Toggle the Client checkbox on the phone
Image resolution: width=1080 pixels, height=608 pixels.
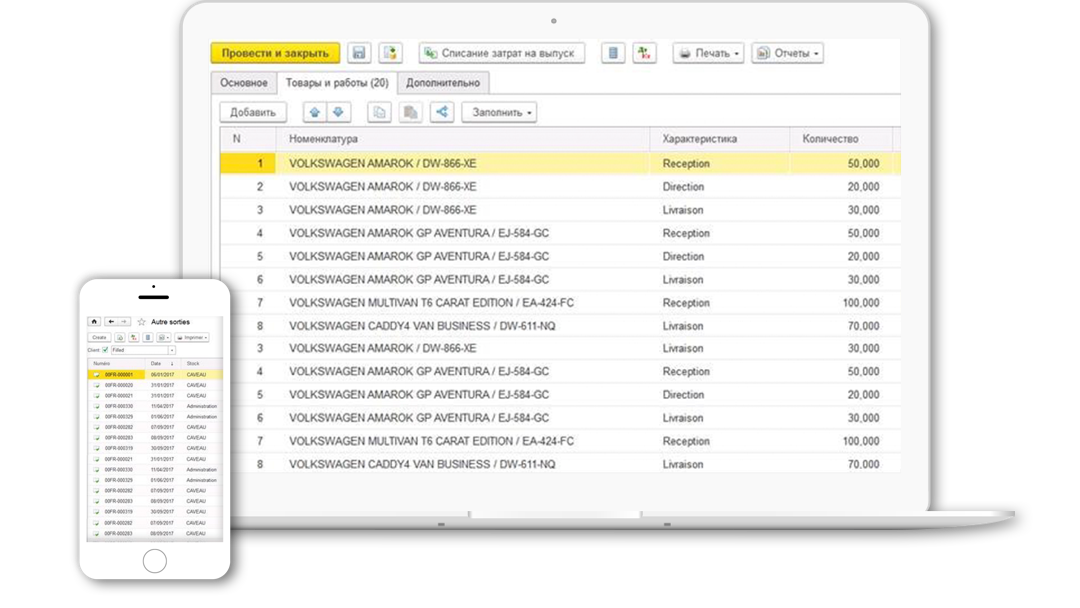(105, 350)
